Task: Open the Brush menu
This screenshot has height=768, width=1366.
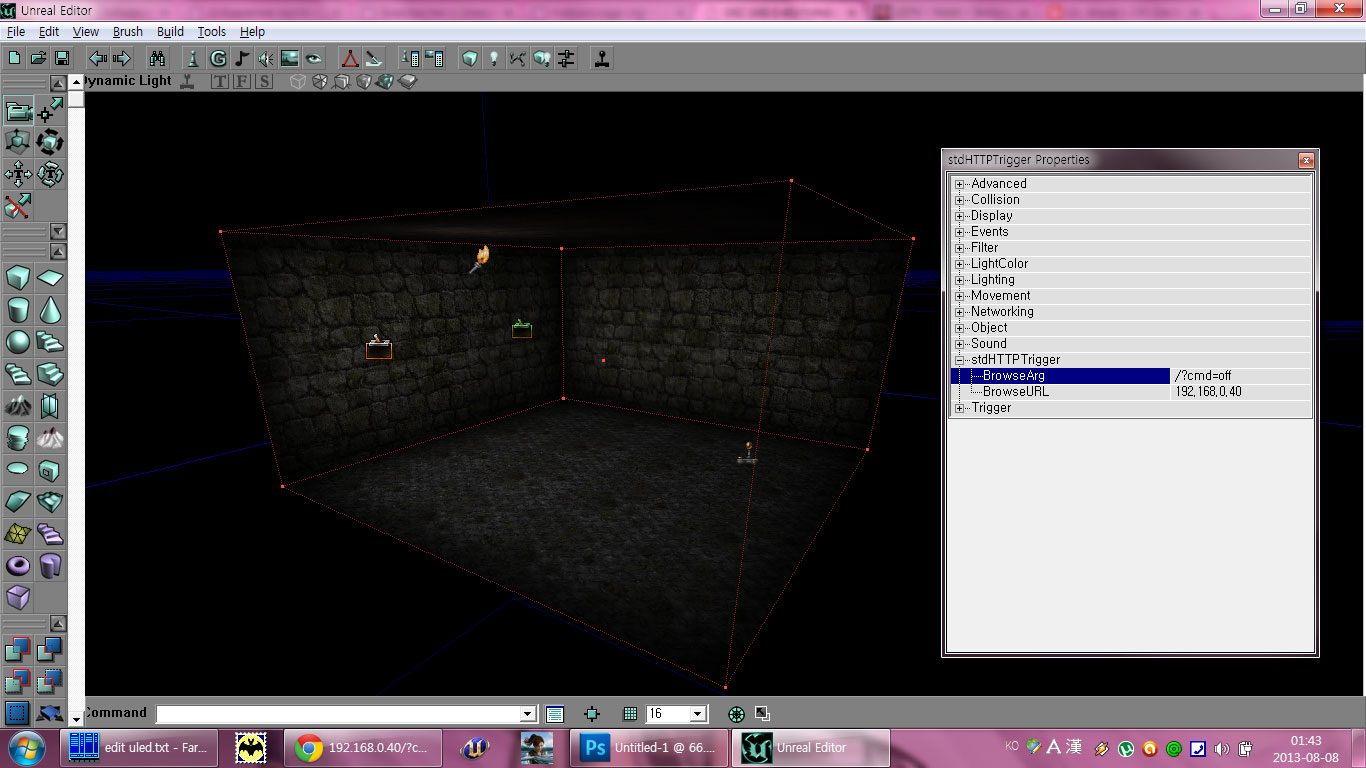Action: (128, 32)
